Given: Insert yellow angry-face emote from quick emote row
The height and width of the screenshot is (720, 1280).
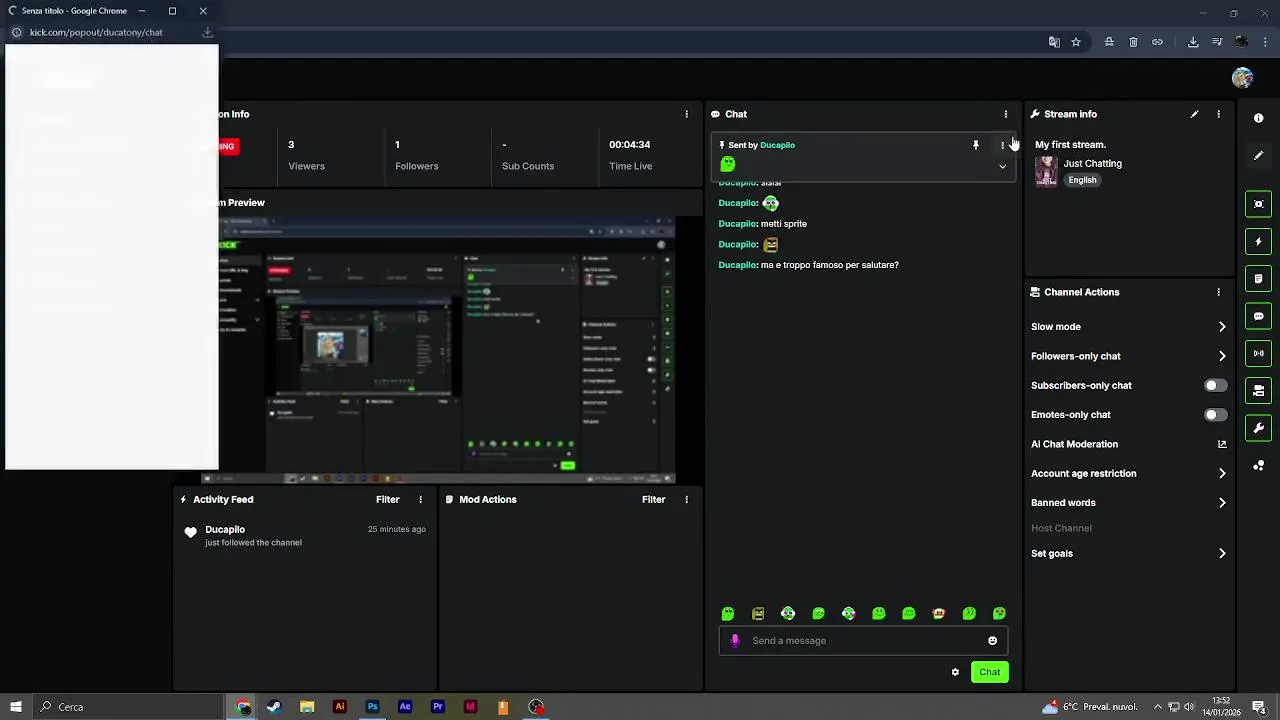Looking at the screenshot, I should (x=758, y=613).
